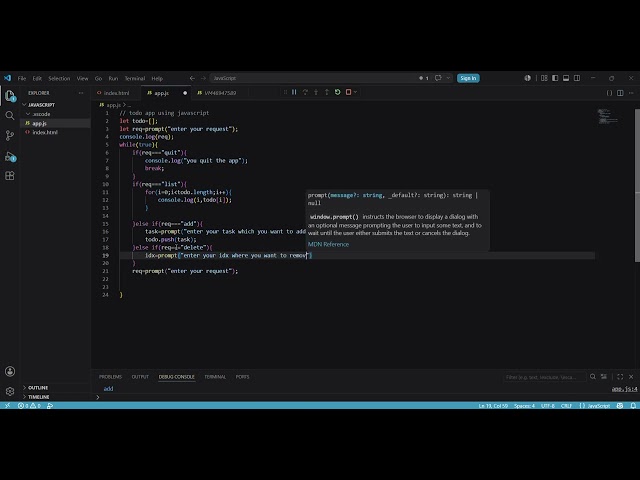The height and width of the screenshot is (480, 640).
Task: Change indentation via Spaces: 4 status item
Action: pos(524,406)
